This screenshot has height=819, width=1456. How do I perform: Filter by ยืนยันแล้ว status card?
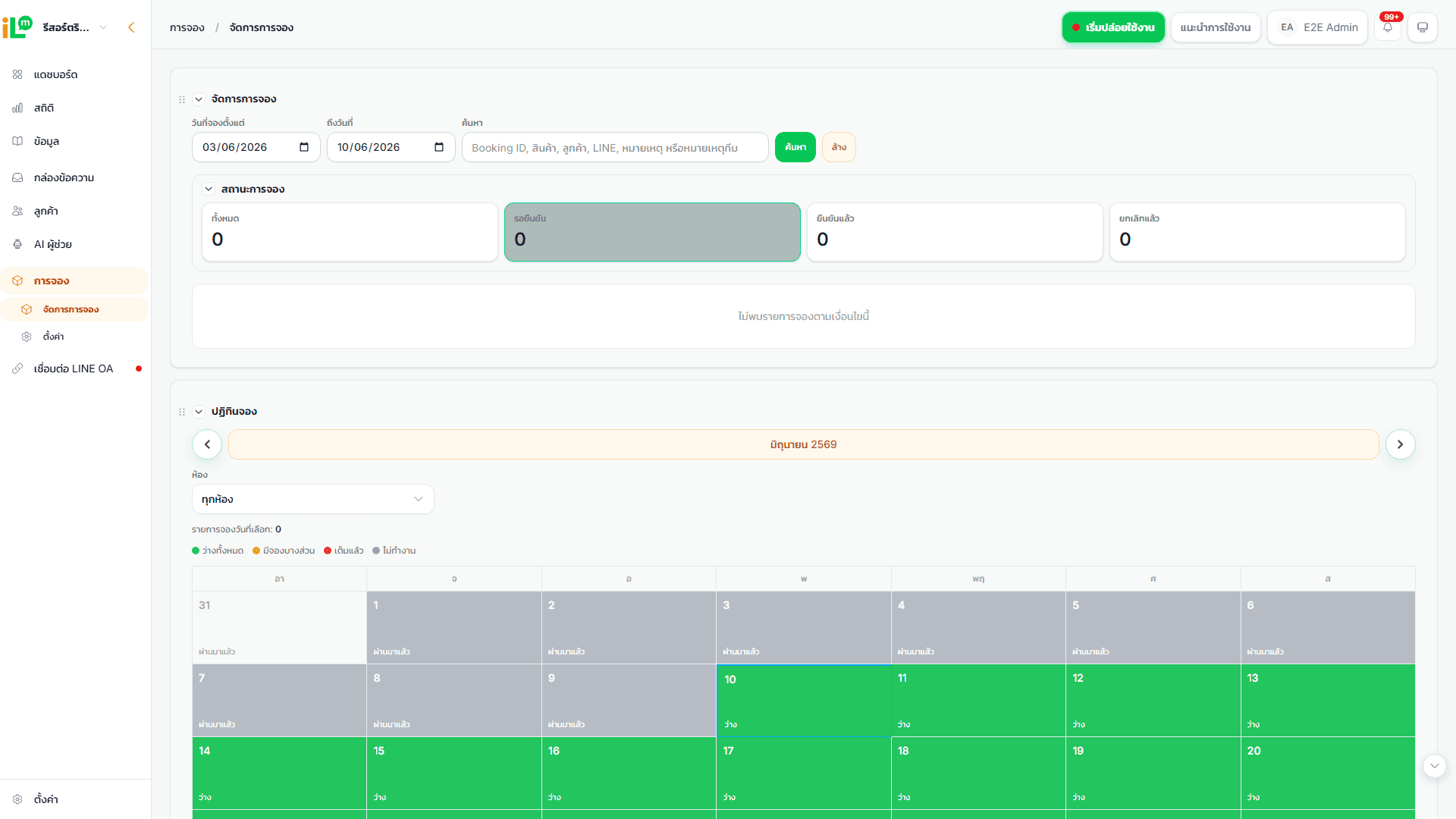pyautogui.click(x=955, y=232)
